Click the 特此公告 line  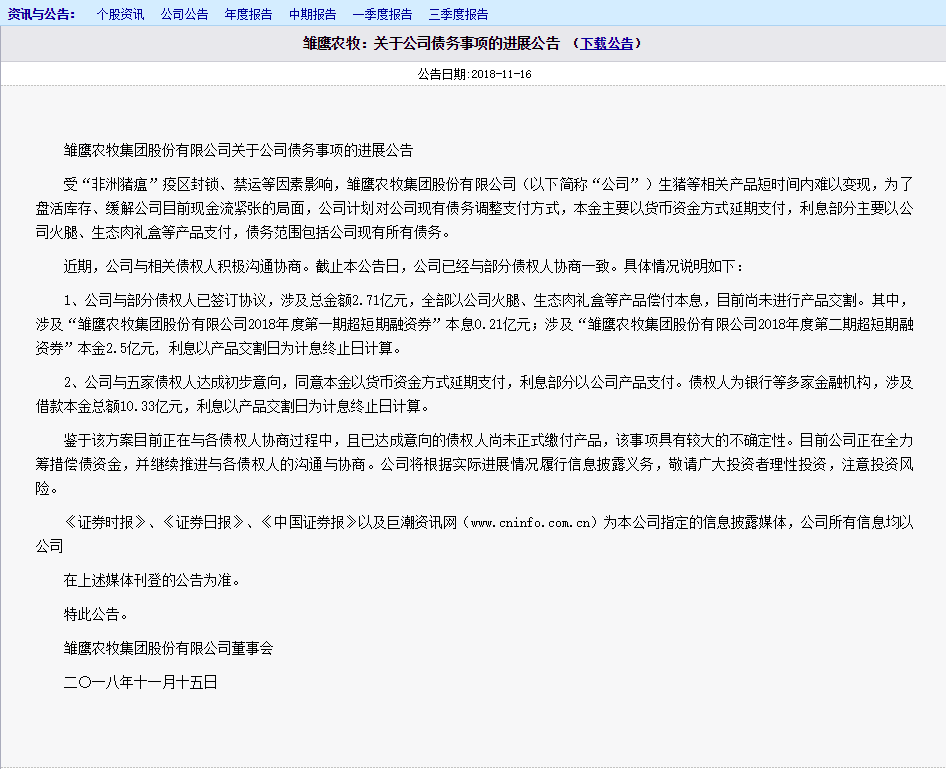click(x=95, y=614)
